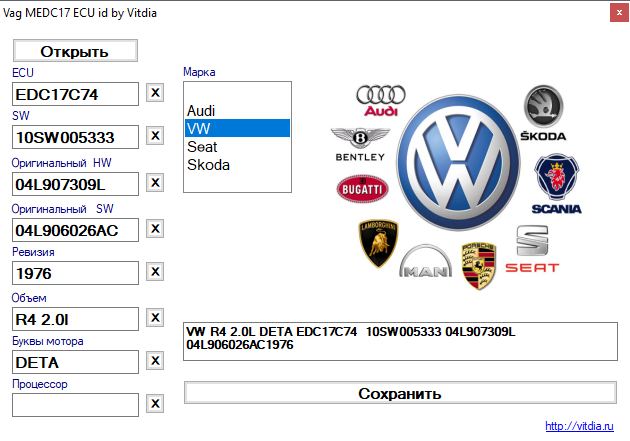Click into the original HW field 04L907309L

click(76, 184)
